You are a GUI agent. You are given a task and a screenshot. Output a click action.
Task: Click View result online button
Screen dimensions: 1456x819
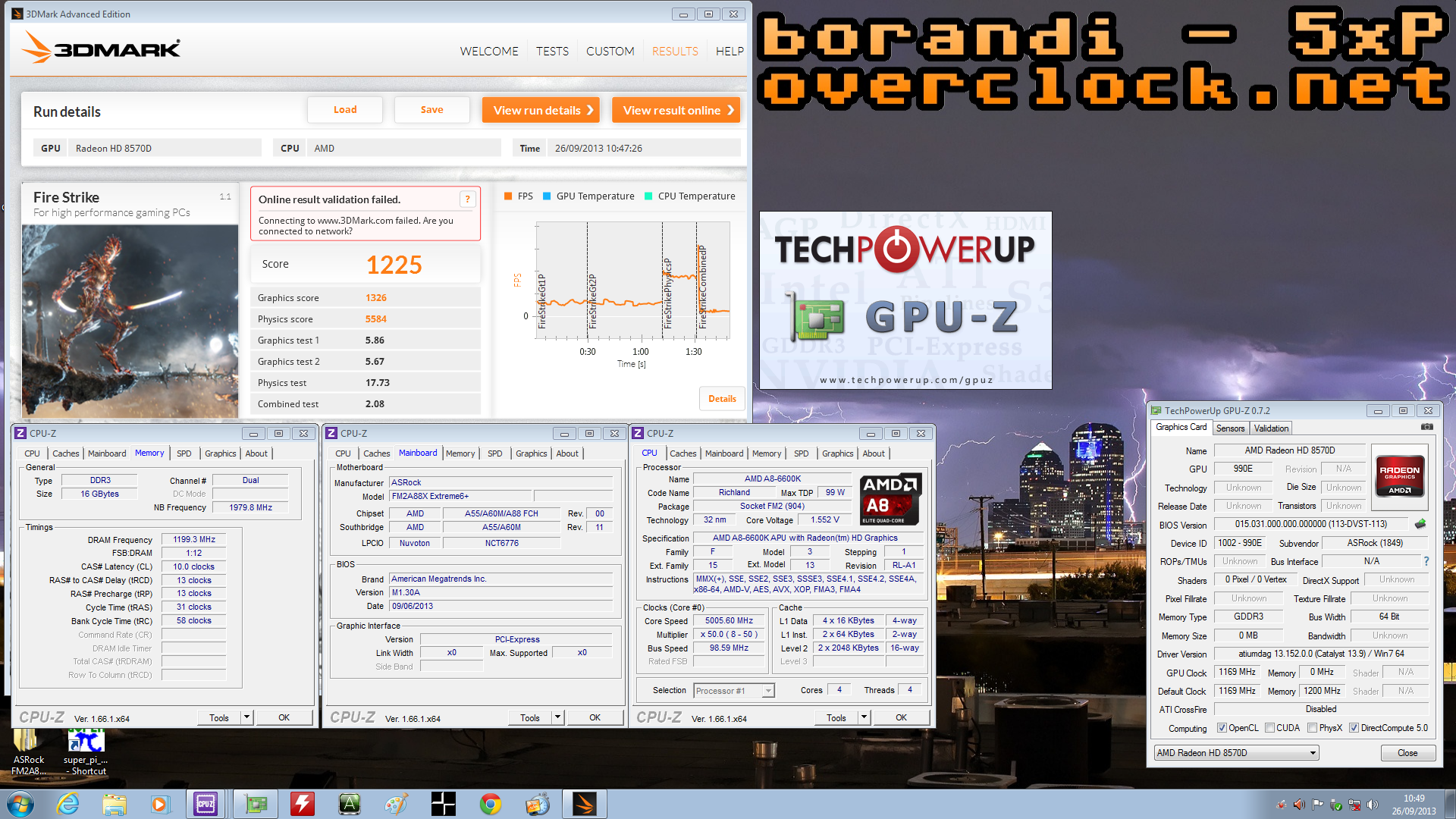tap(676, 111)
